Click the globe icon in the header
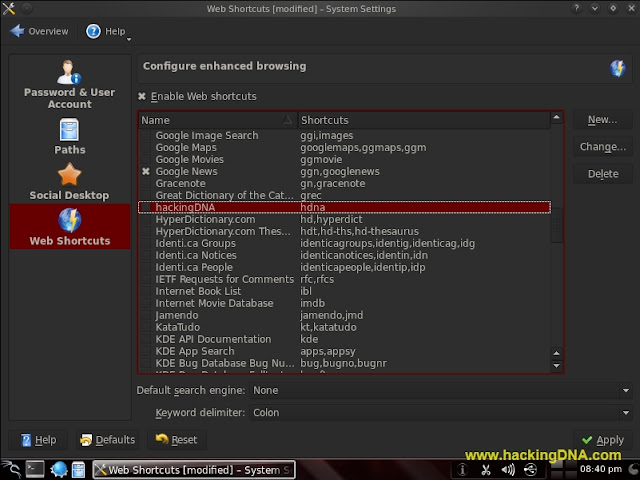640x480 pixels. (x=618, y=68)
